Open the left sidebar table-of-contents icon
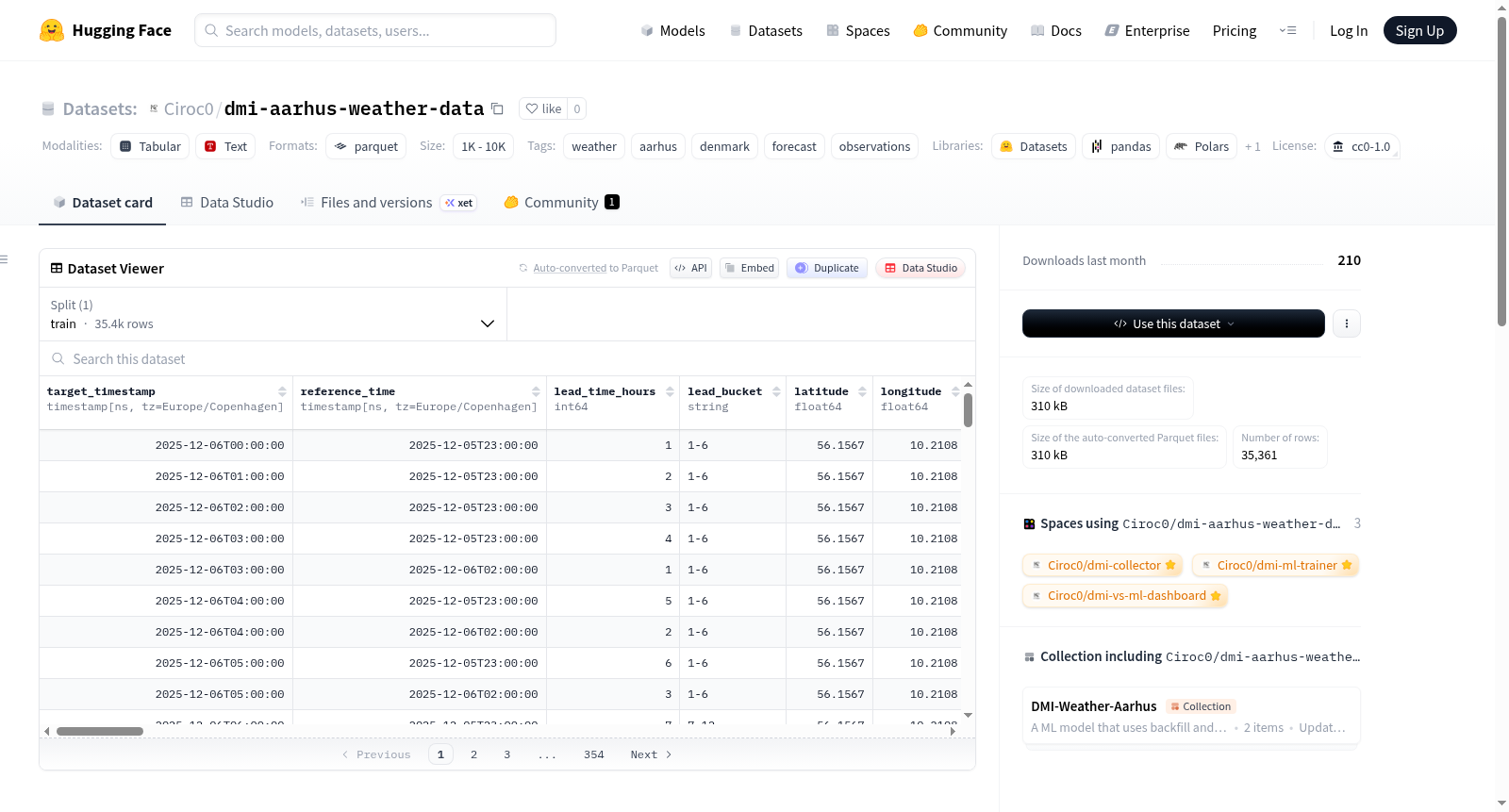 4,259
